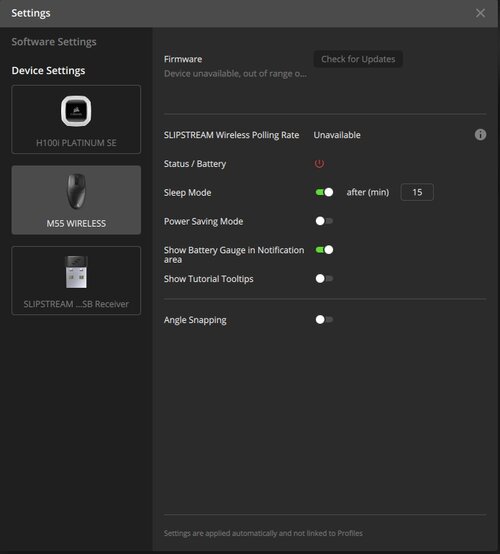Click the red power status icon
500x554 pixels.
(319, 164)
